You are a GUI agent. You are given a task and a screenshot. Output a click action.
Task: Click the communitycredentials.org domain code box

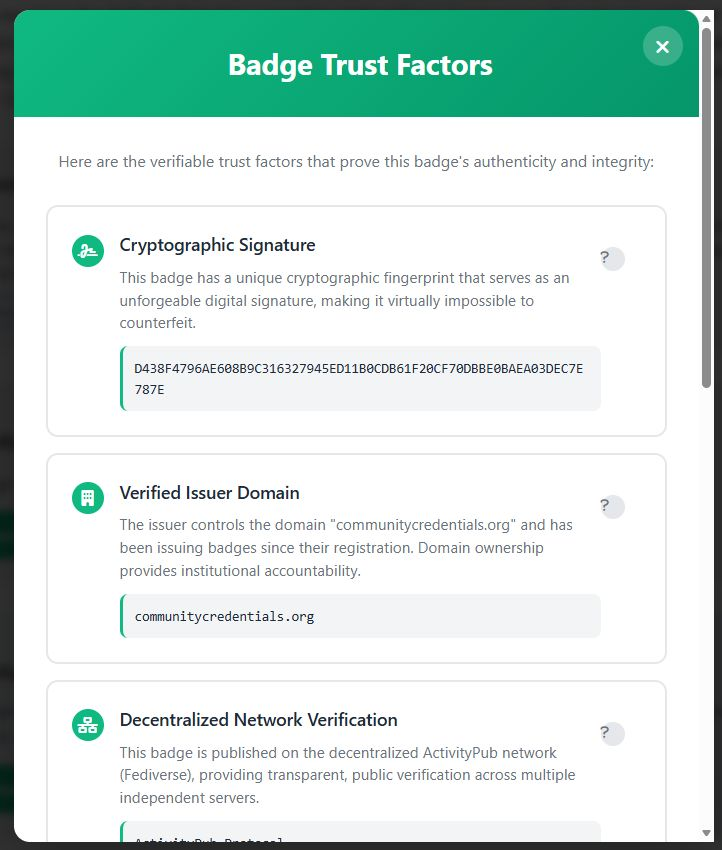pyautogui.click(x=360, y=616)
